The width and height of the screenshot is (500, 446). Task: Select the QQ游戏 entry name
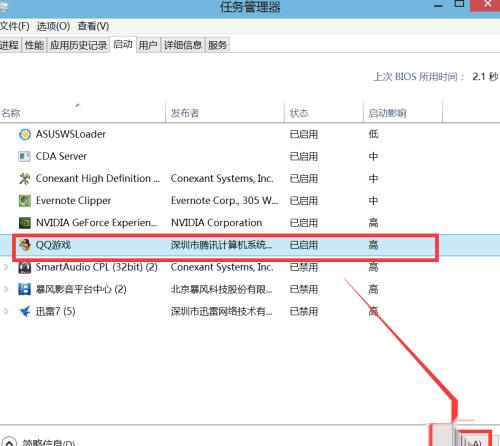(53, 245)
